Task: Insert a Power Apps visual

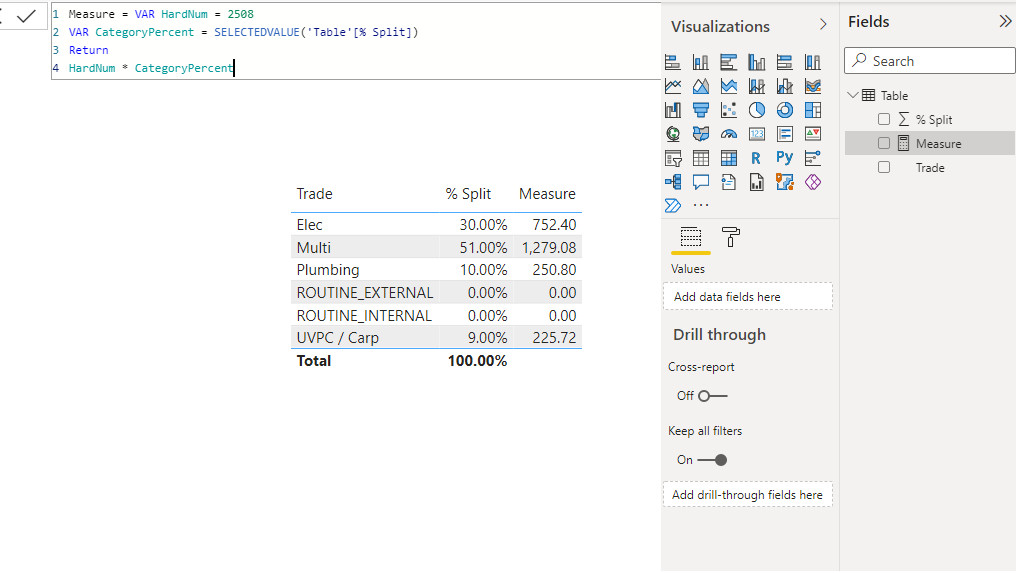Action: (812, 182)
